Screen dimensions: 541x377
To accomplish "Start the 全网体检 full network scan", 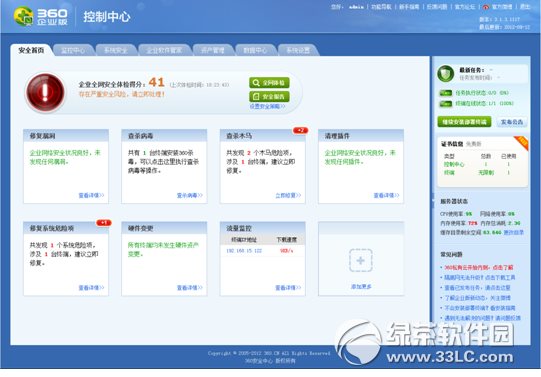I will tap(269, 83).
